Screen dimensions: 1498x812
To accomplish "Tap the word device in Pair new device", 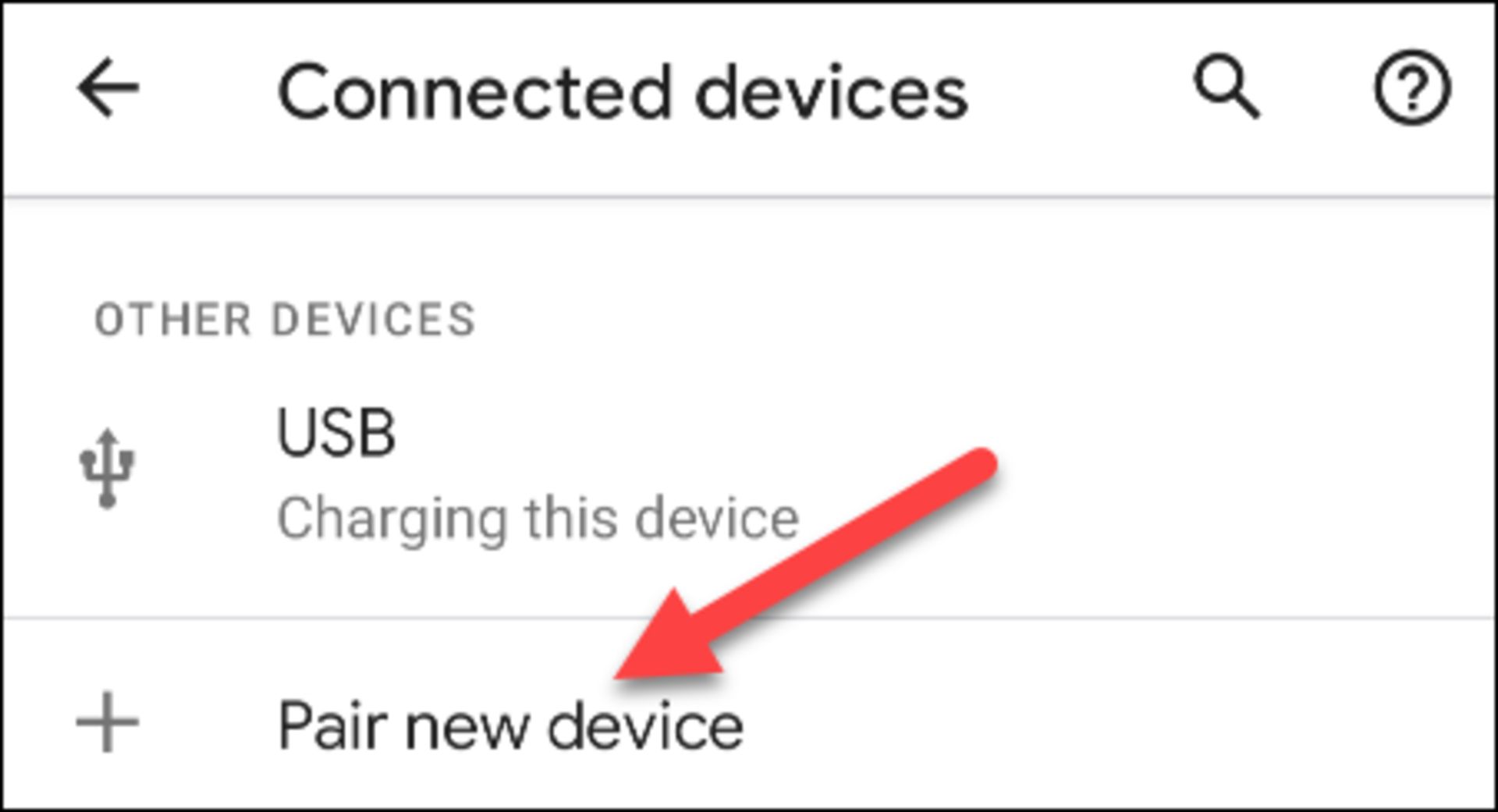I will tap(645, 727).
